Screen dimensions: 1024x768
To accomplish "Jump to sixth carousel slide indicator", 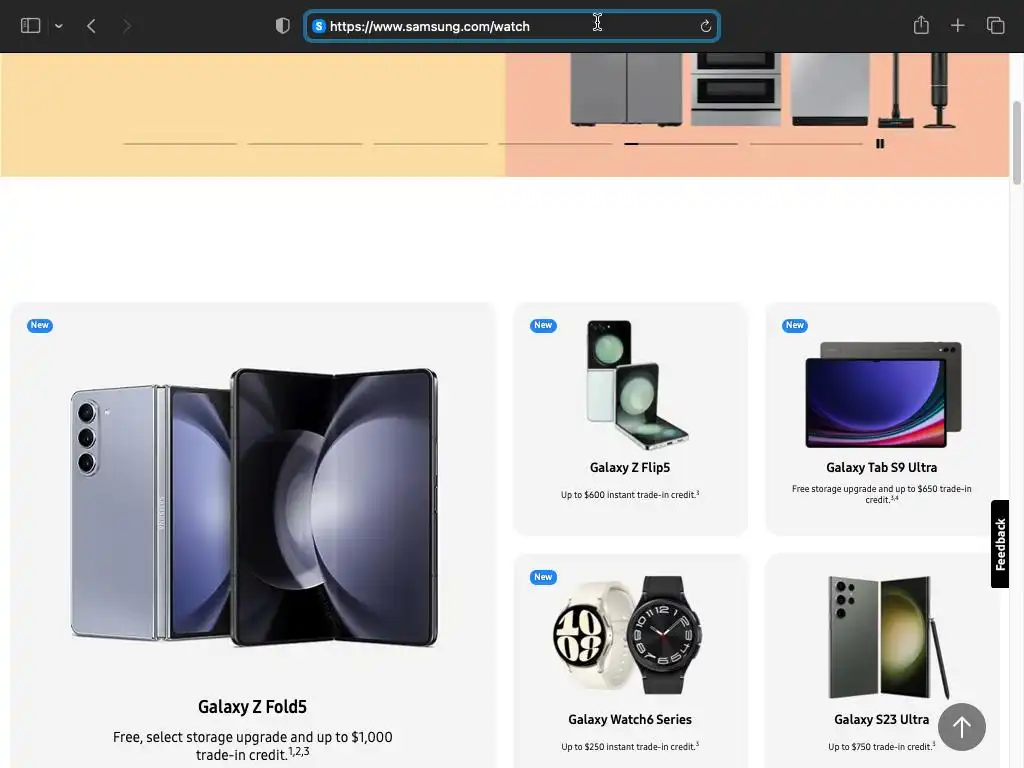I will click(x=806, y=144).
